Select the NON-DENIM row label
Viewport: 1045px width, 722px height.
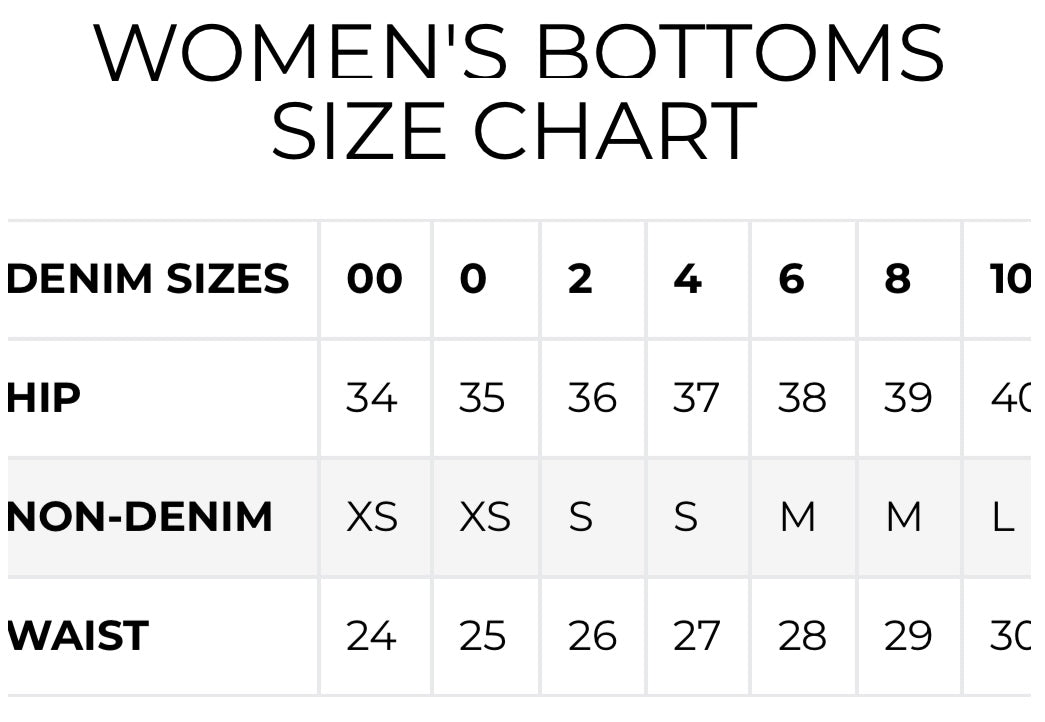140,517
